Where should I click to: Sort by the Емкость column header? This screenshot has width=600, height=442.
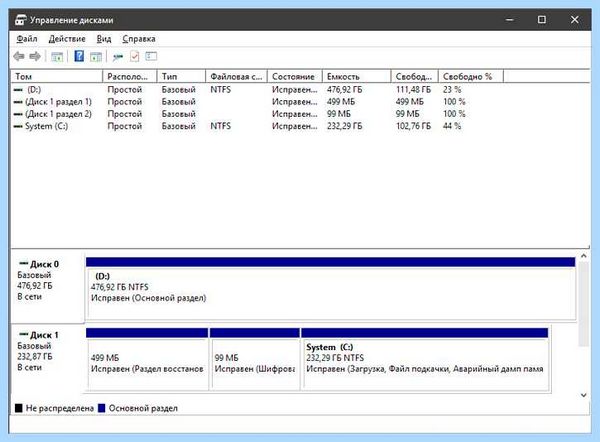click(357, 77)
